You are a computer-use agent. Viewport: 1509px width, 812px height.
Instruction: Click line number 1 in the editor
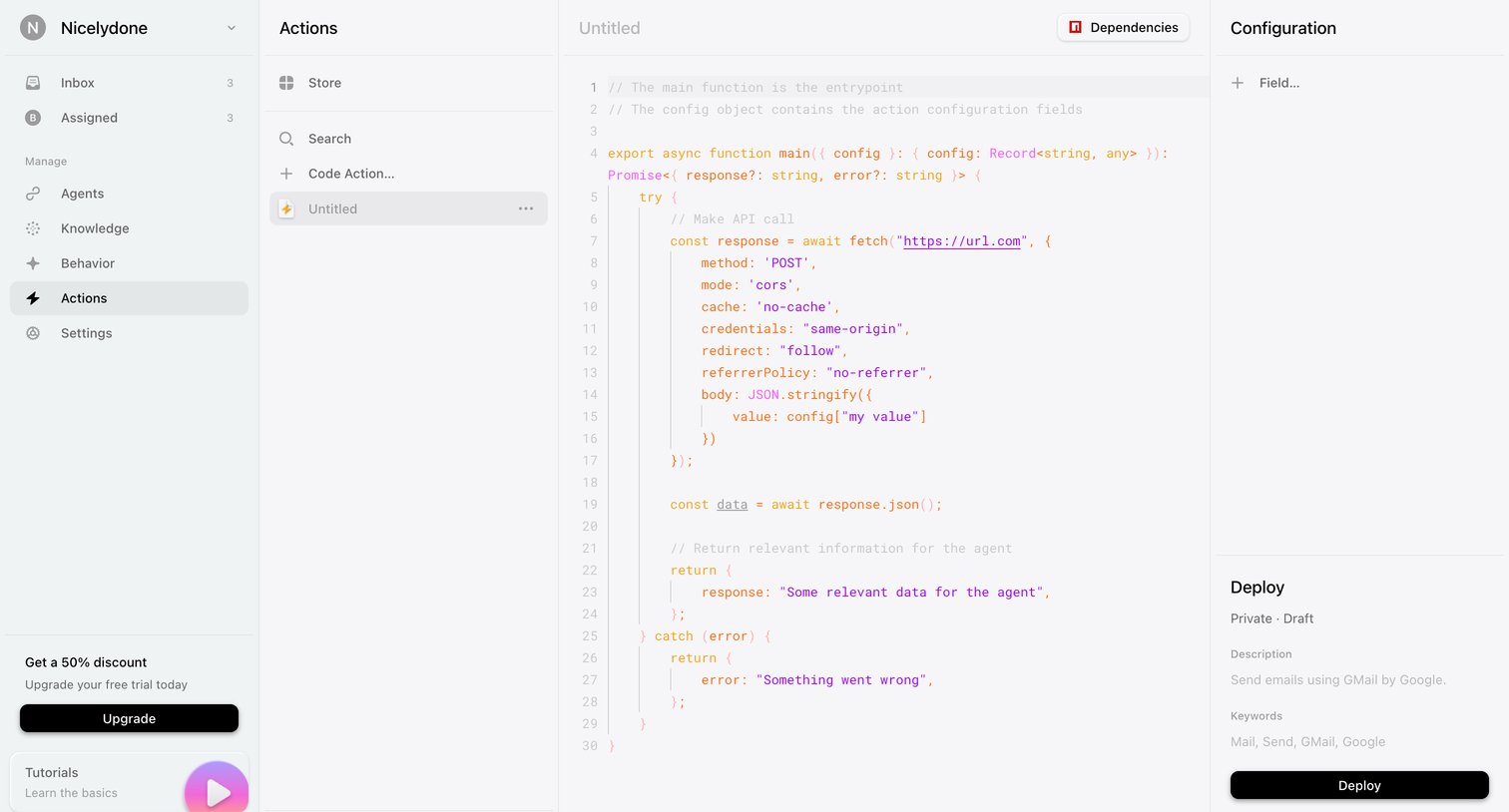(593, 88)
